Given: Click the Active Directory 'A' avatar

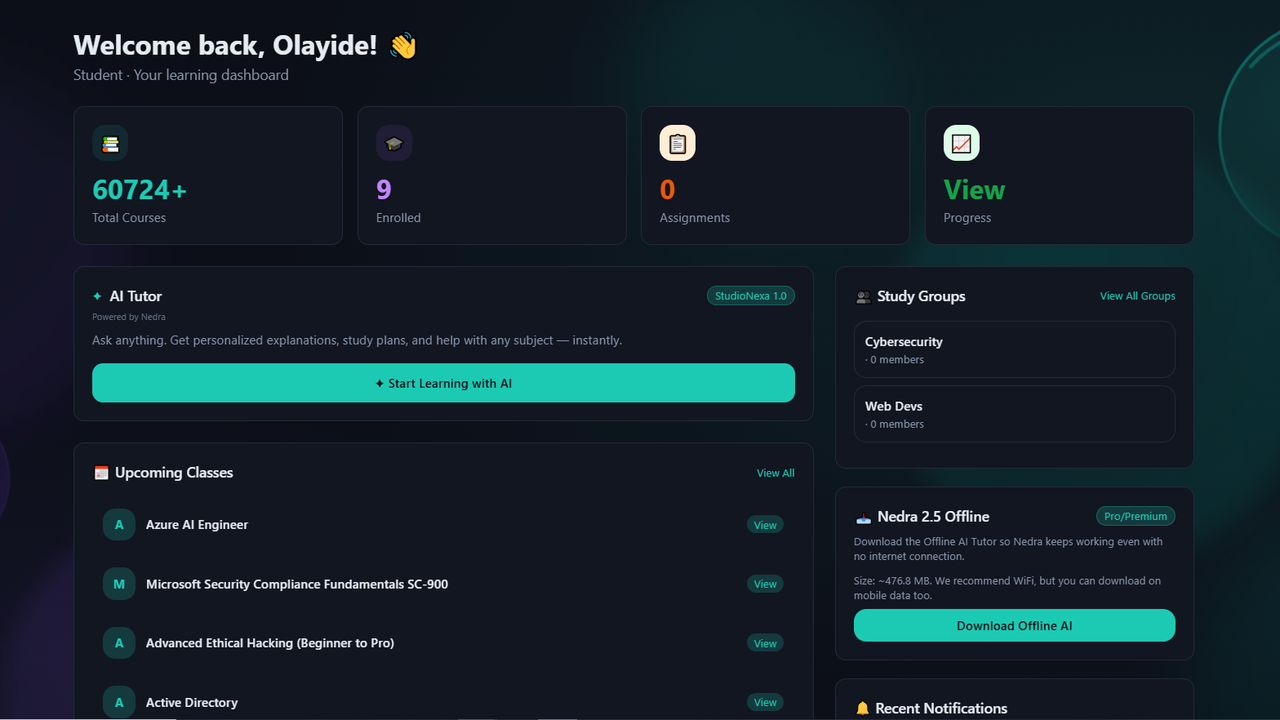Looking at the screenshot, I should coord(119,702).
